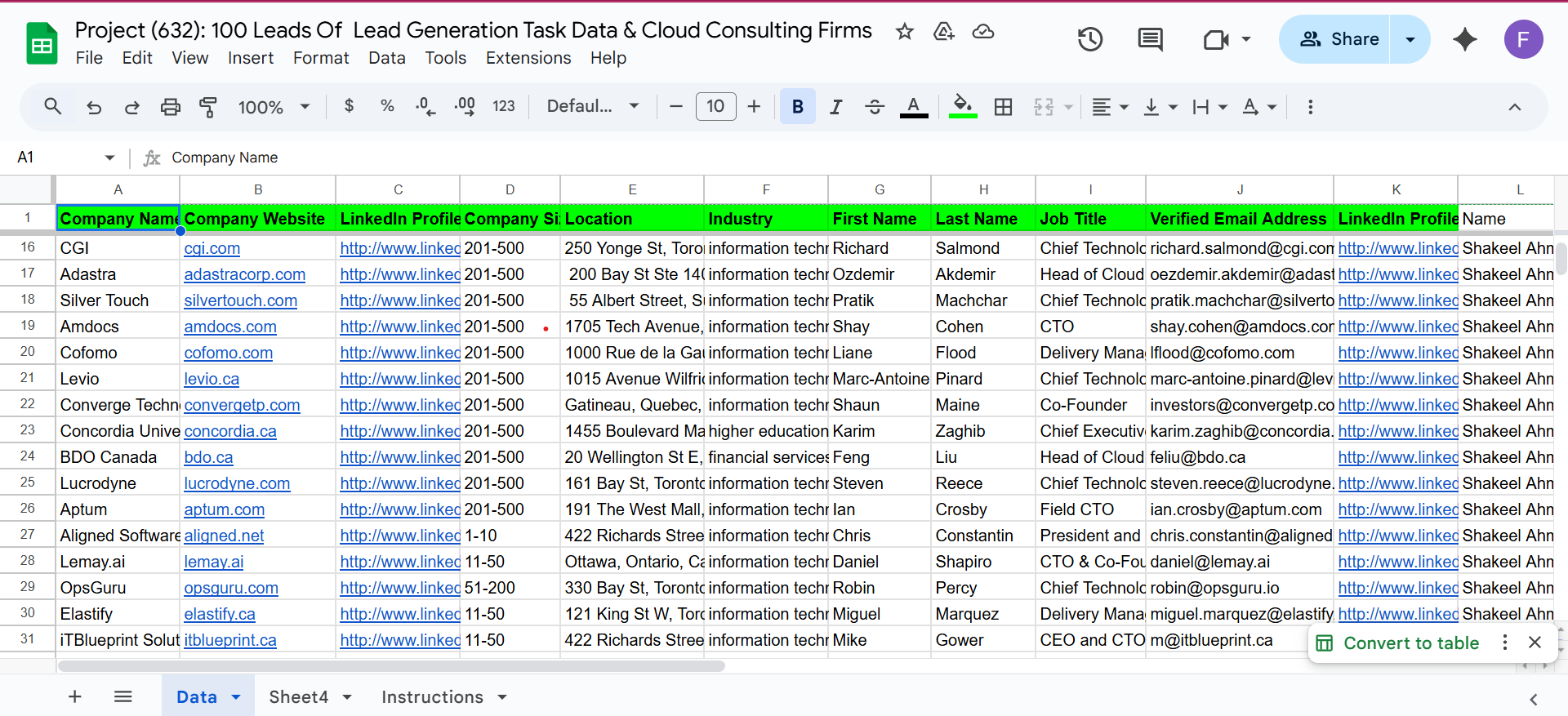Open text wrapping dropdown

[1209, 107]
